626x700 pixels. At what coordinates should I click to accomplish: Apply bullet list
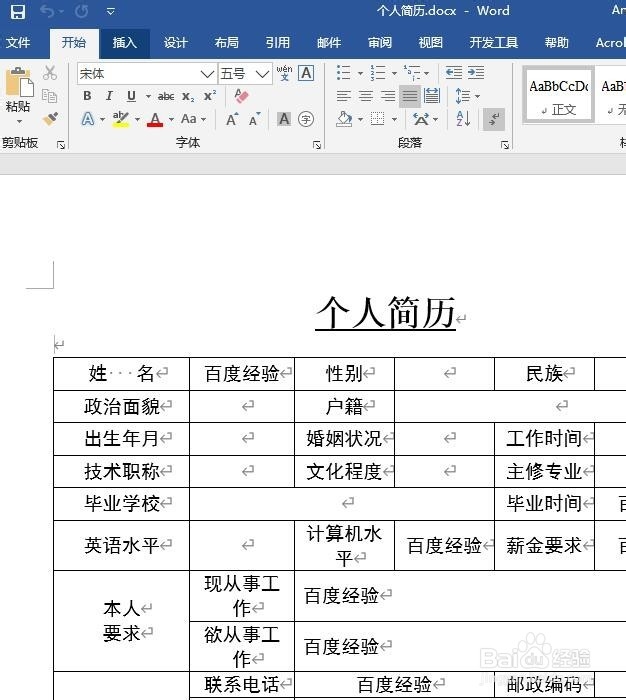pyautogui.click(x=343, y=72)
